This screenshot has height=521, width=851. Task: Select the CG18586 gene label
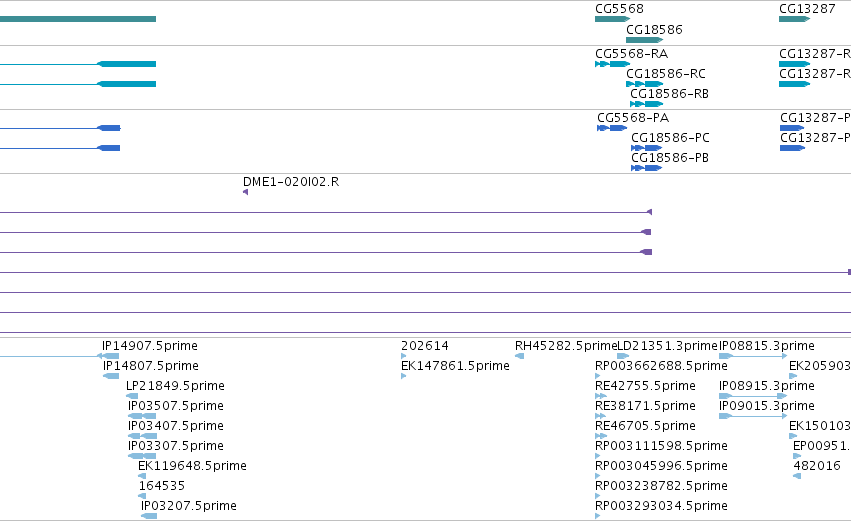654,30
